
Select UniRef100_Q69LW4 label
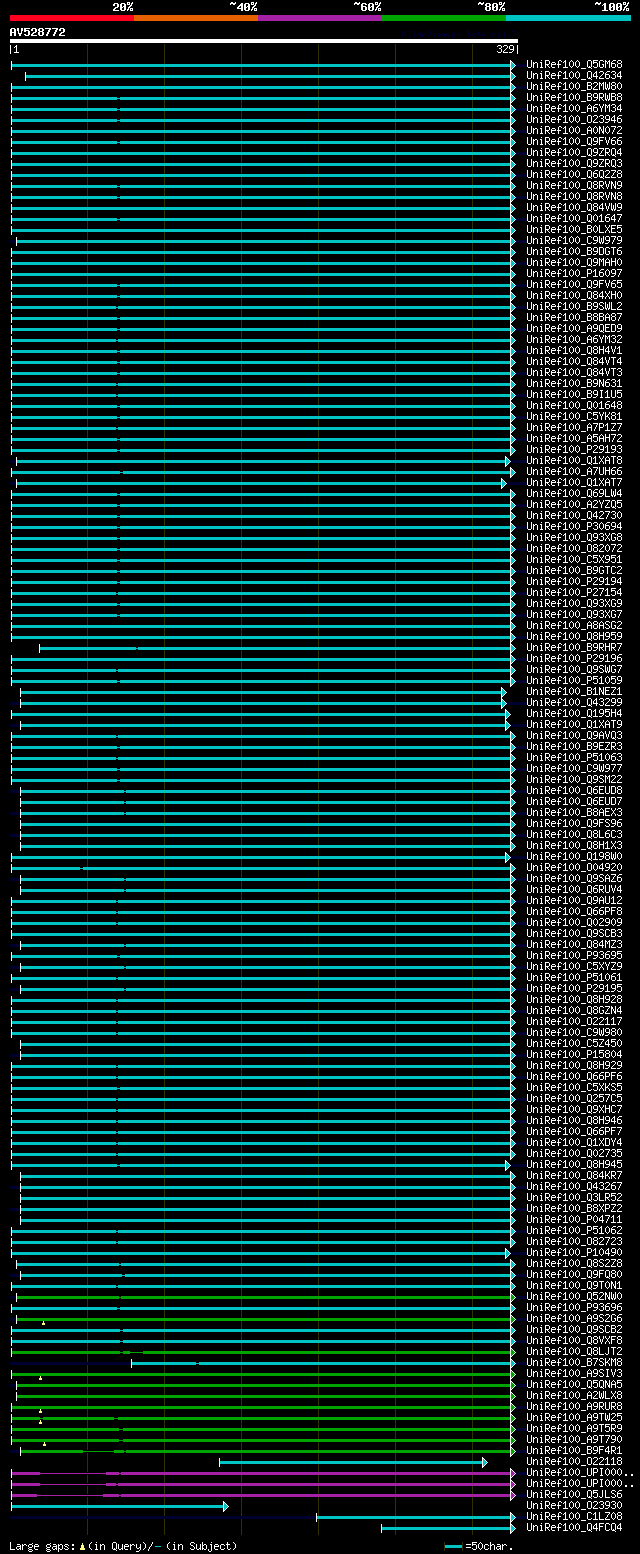(574, 493)
